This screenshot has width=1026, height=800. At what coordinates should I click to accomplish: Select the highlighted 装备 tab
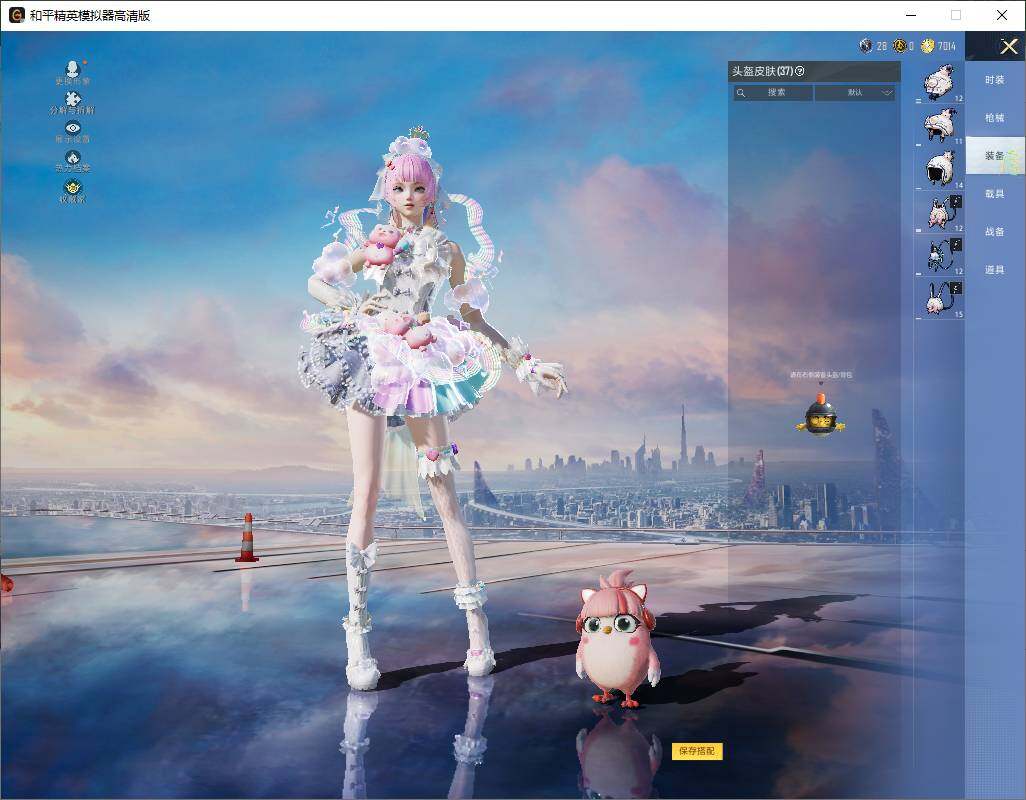(x=995, y=156)
